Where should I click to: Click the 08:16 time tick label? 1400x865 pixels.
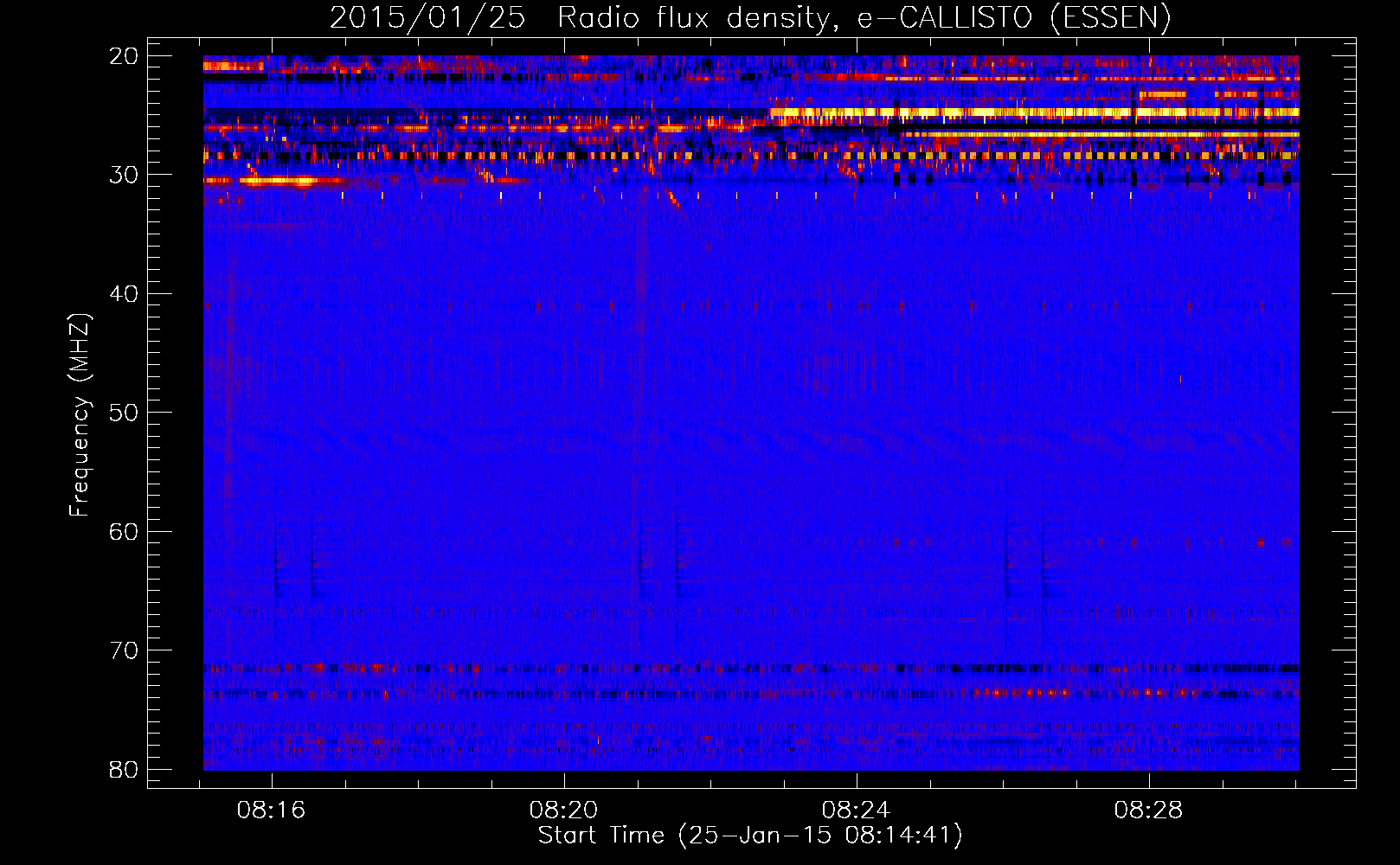tap(272, 811)
